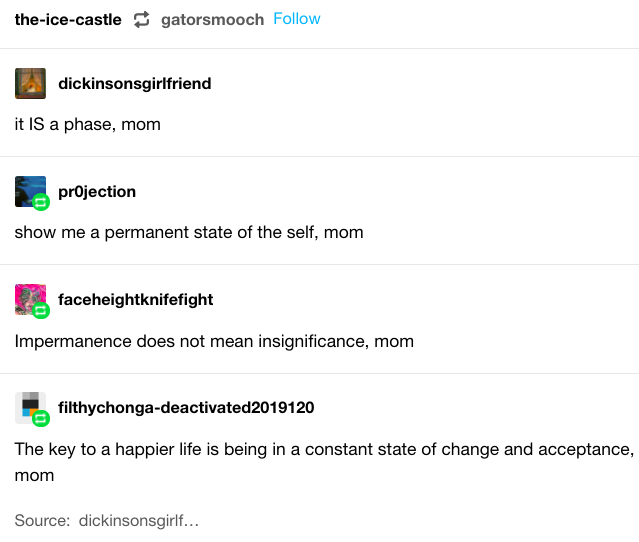Click green reblog badge on filthychonga avatar

[41, 418]
